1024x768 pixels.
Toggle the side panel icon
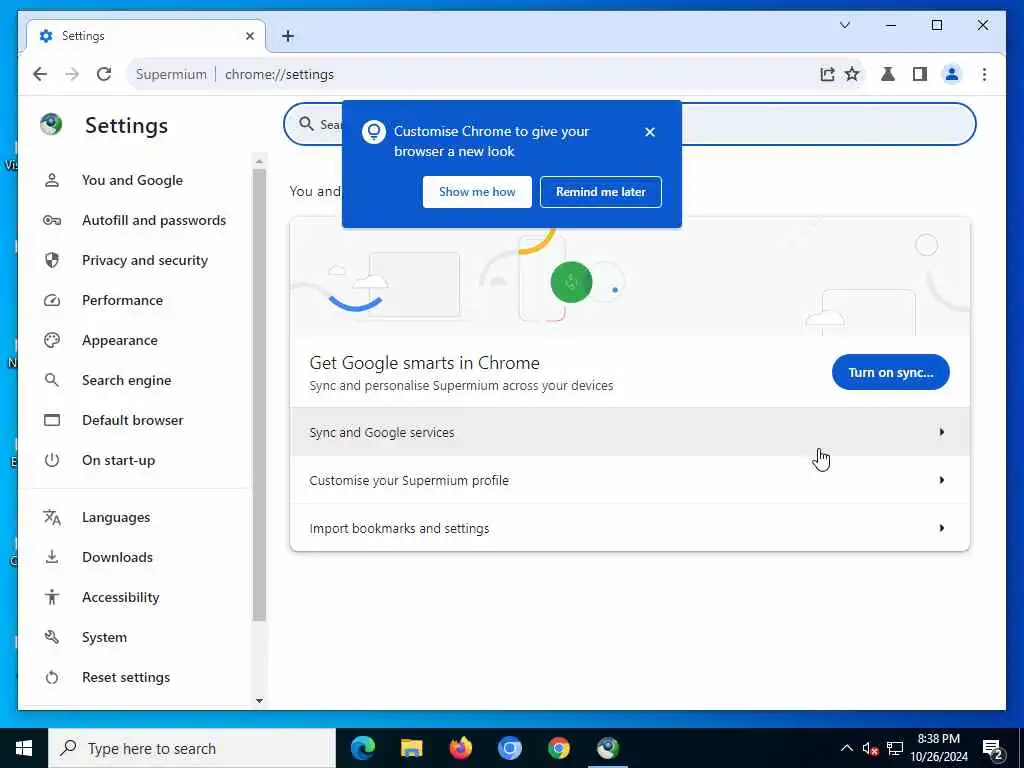(920, 74)
